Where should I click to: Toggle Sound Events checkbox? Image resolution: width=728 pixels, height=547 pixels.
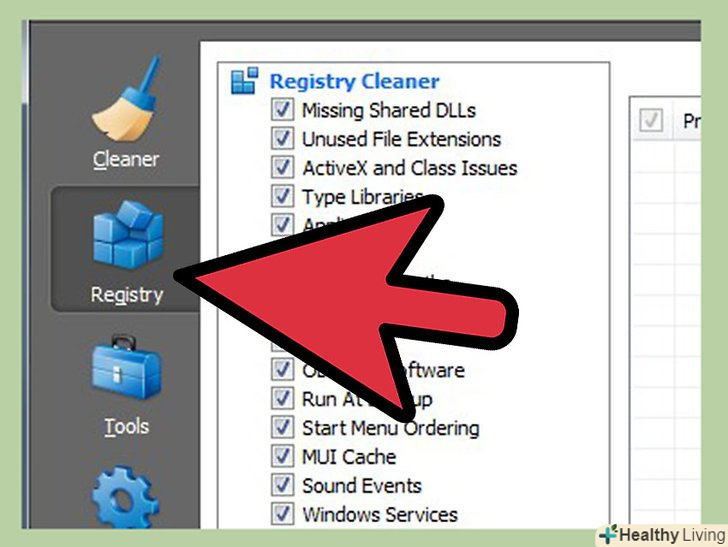(x=282, y=485)
